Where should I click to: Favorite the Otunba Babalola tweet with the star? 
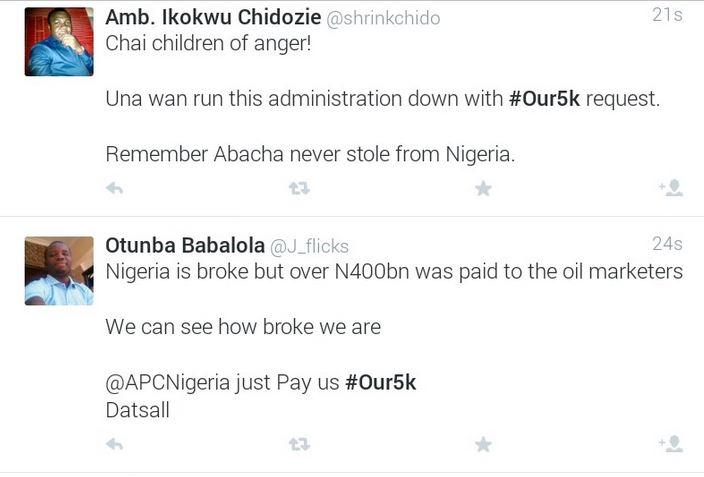click(x=483, y=443)
